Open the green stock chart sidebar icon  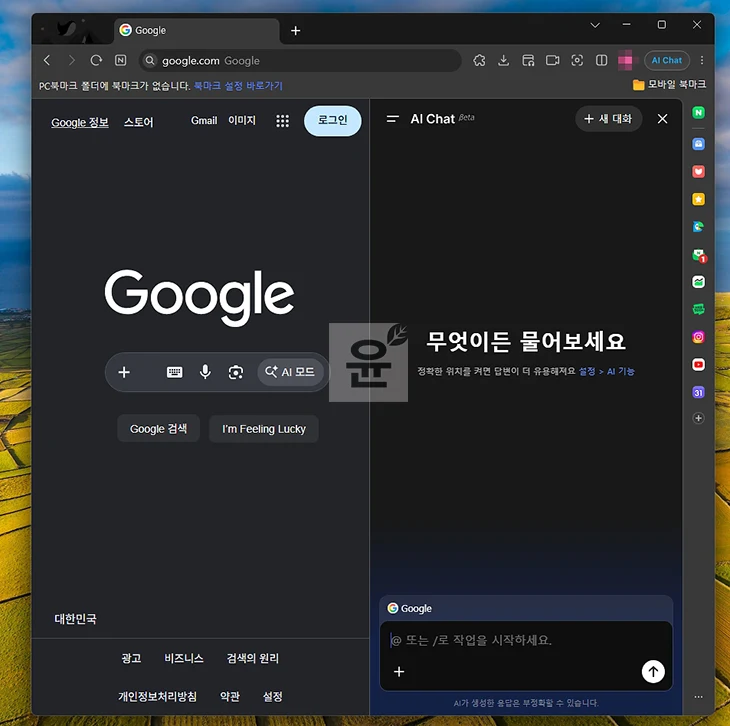pos(698,282)
